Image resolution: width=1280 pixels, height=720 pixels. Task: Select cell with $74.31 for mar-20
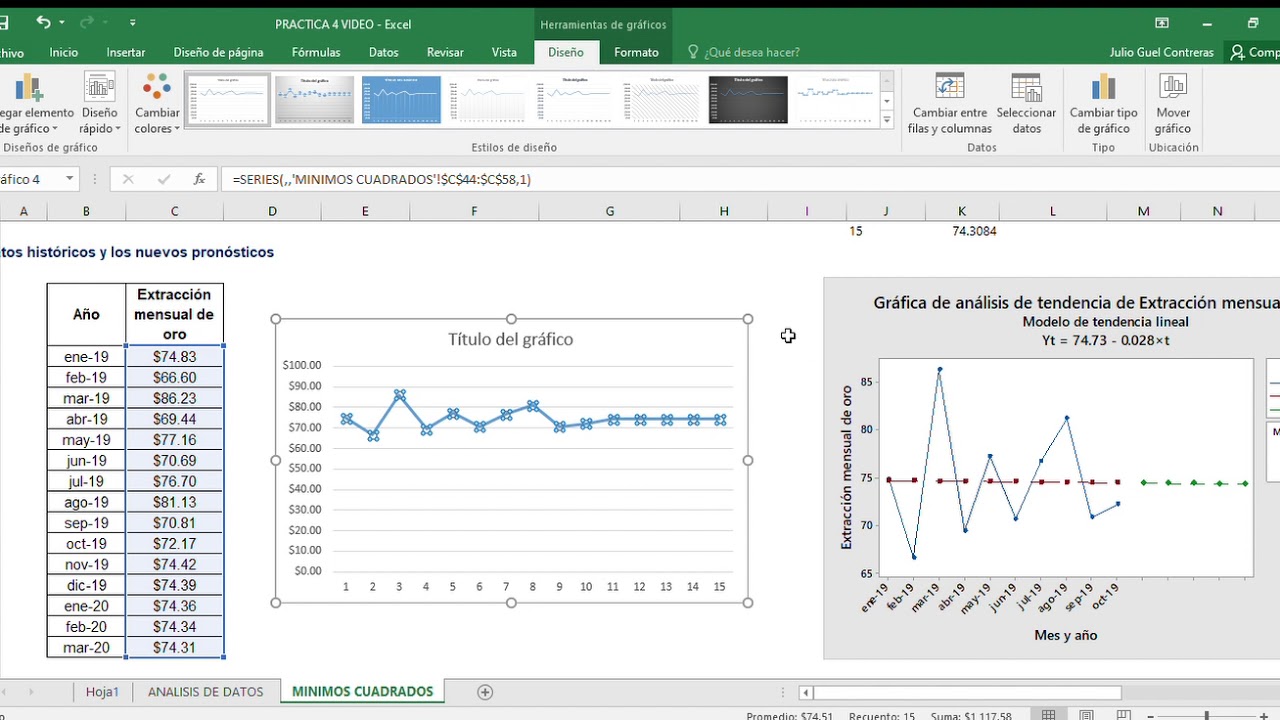(x=174, y=648)
